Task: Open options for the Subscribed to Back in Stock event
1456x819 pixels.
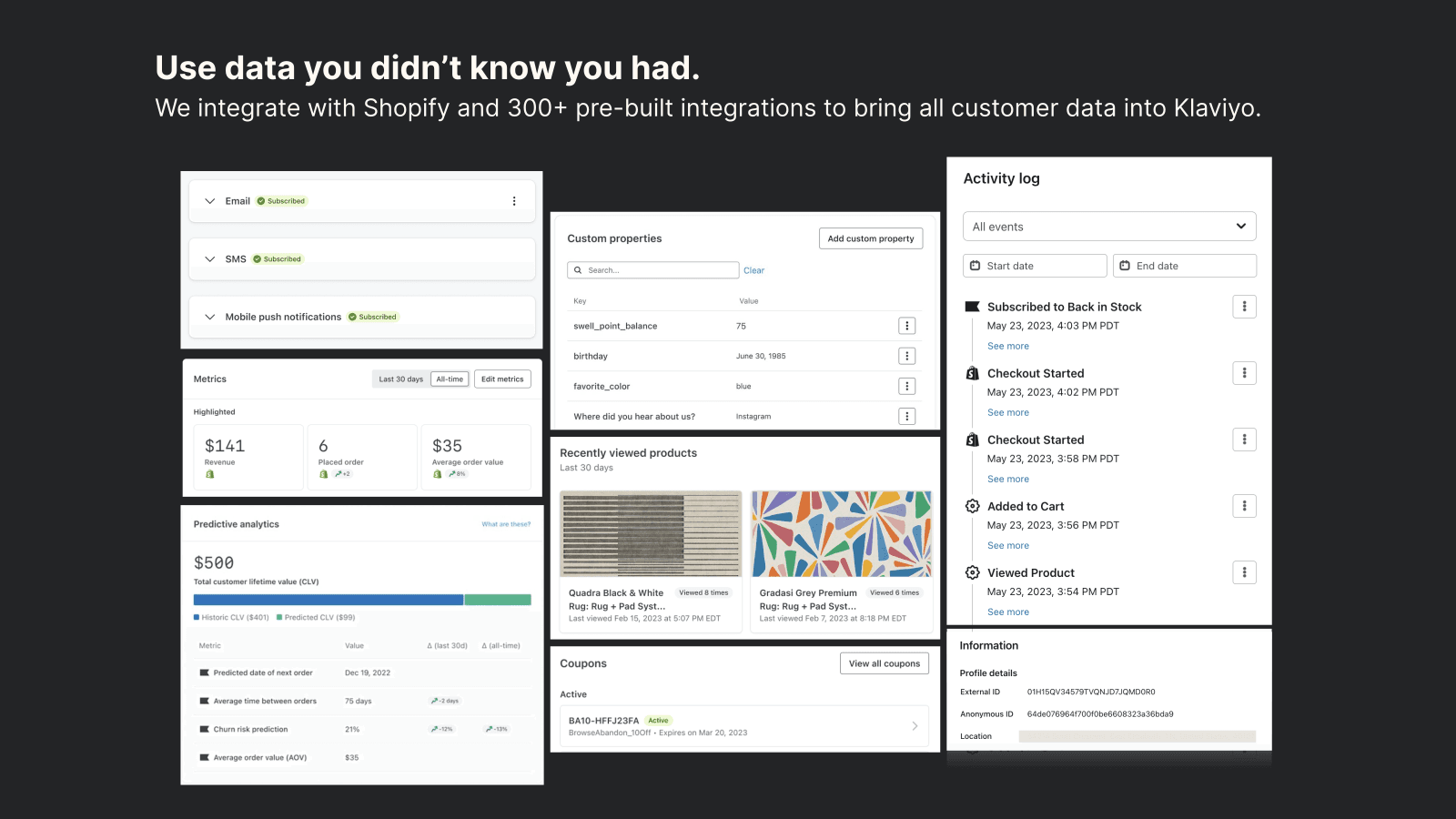Action: [x=1244, y=307]
